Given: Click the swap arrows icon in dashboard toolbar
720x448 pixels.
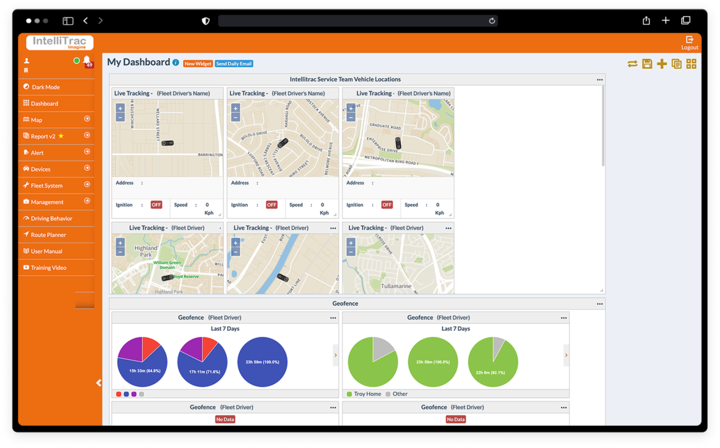Looking at the screenshot, I should click(632, 64).
